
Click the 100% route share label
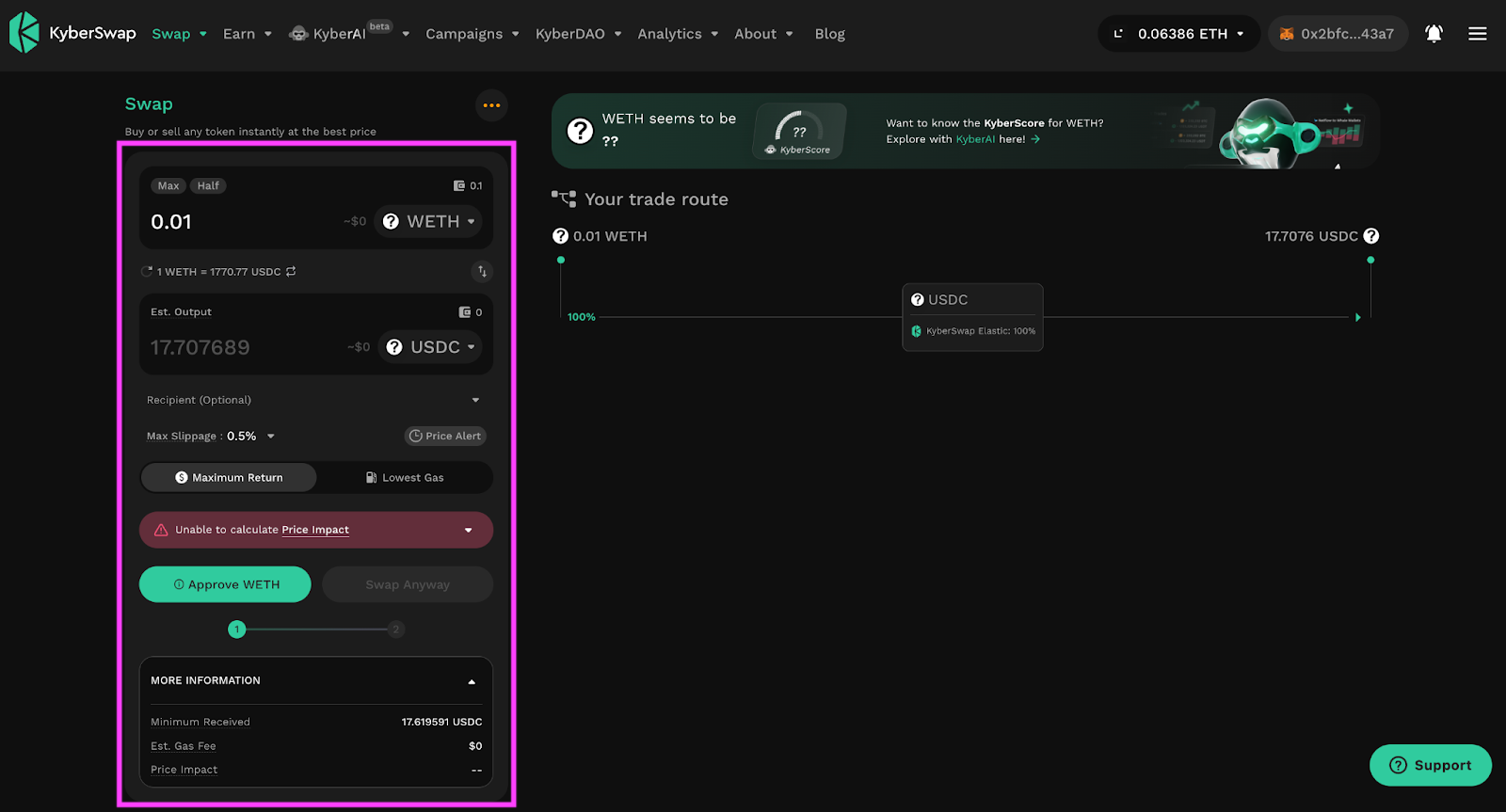(x=582, y=317)
